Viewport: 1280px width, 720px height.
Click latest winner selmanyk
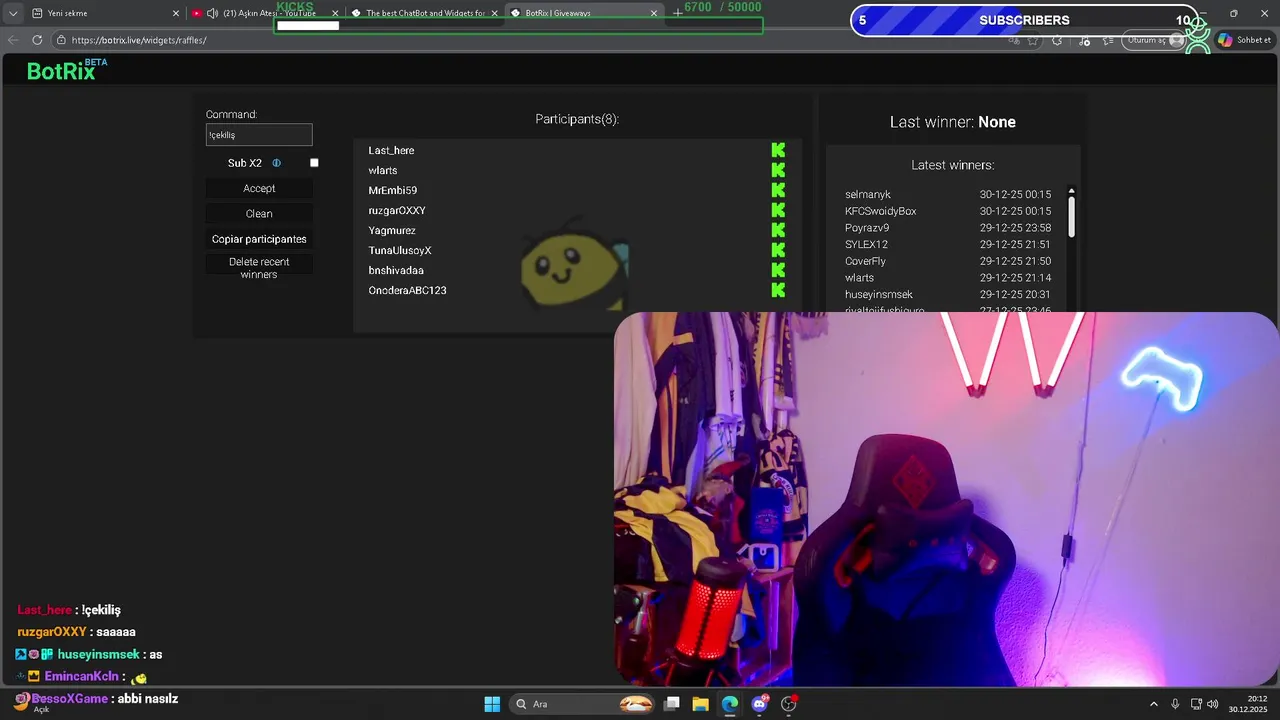pyautogui.click(x=868, y=195)
